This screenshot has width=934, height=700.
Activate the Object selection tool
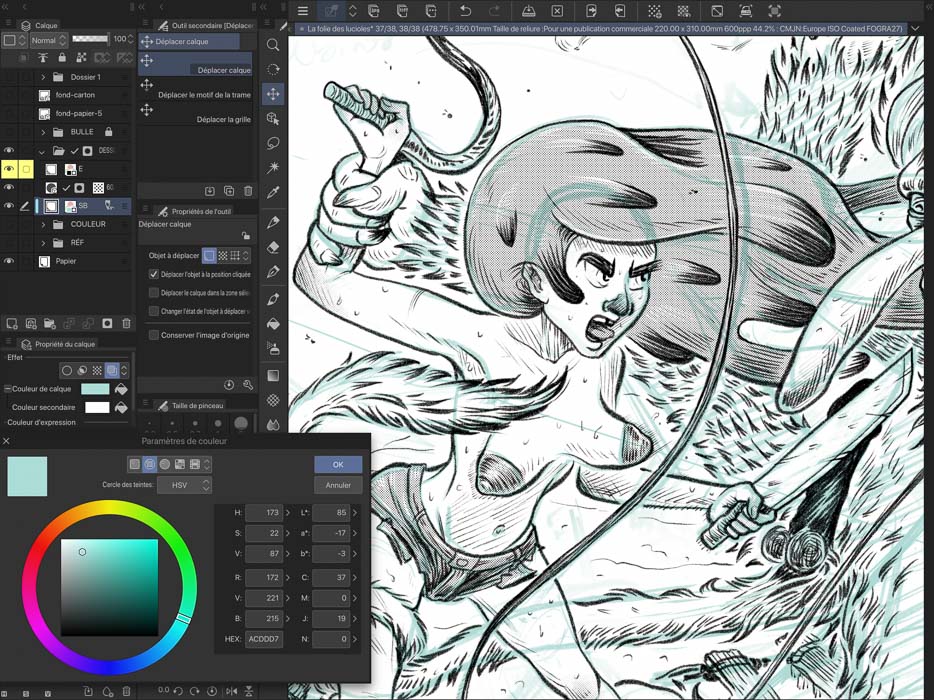(x=274, y=119)
